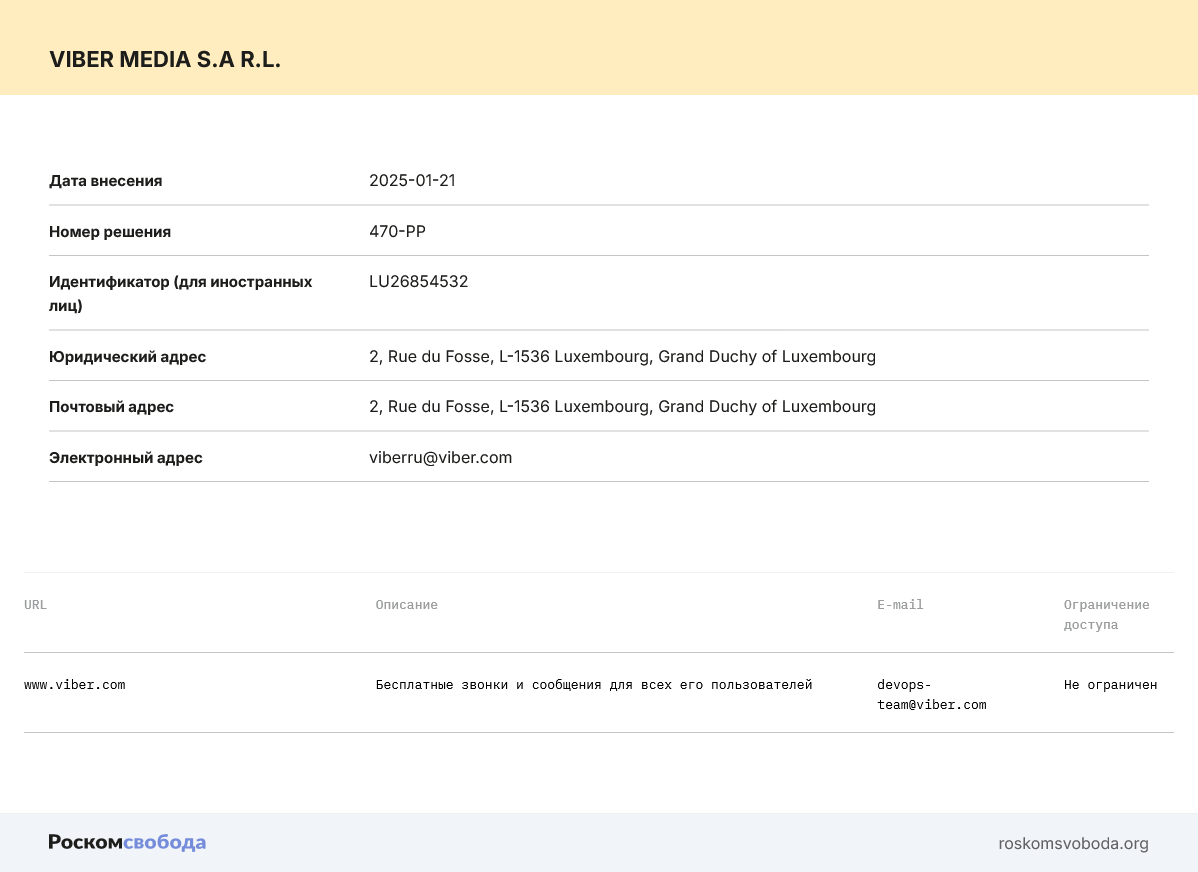1198x872 pixels.
Task: Click the E-mail column header
Action: [900, 605]
